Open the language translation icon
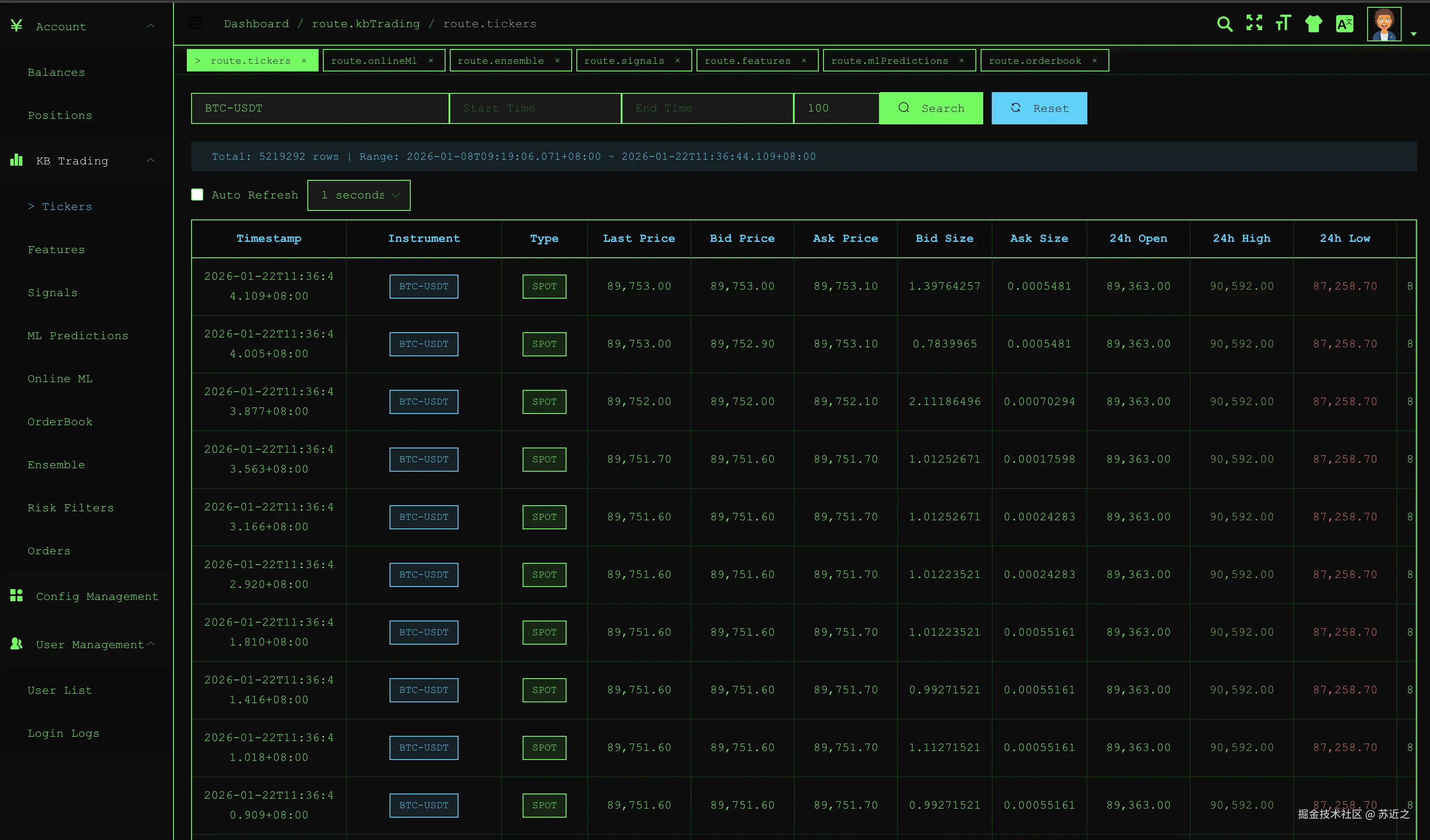 point(1344,24)
